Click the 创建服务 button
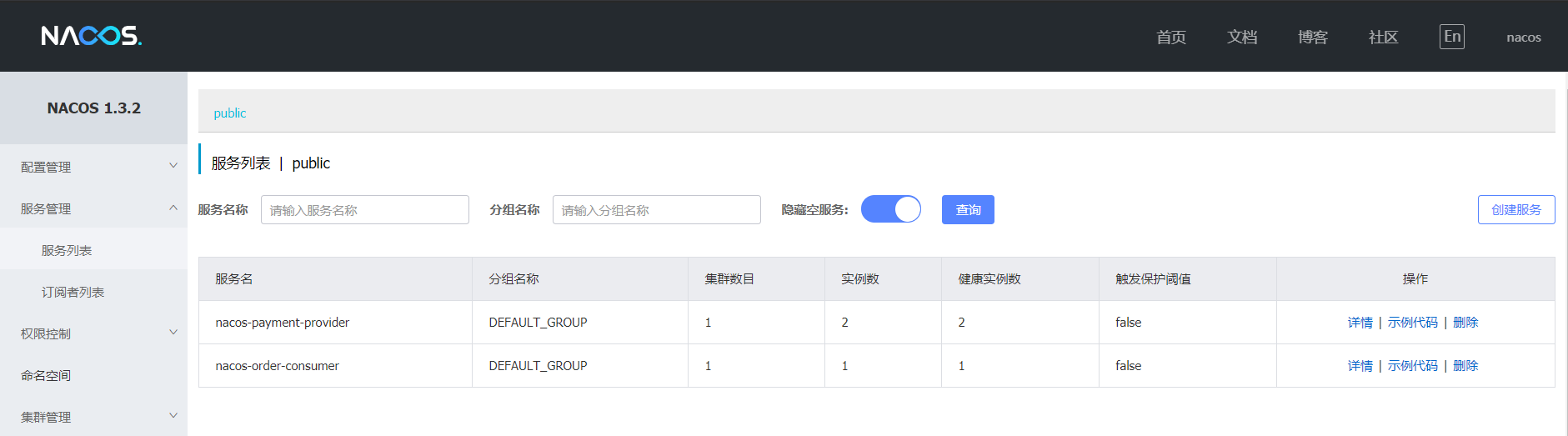This screenshot has height=436, width=1568. 1515,210
